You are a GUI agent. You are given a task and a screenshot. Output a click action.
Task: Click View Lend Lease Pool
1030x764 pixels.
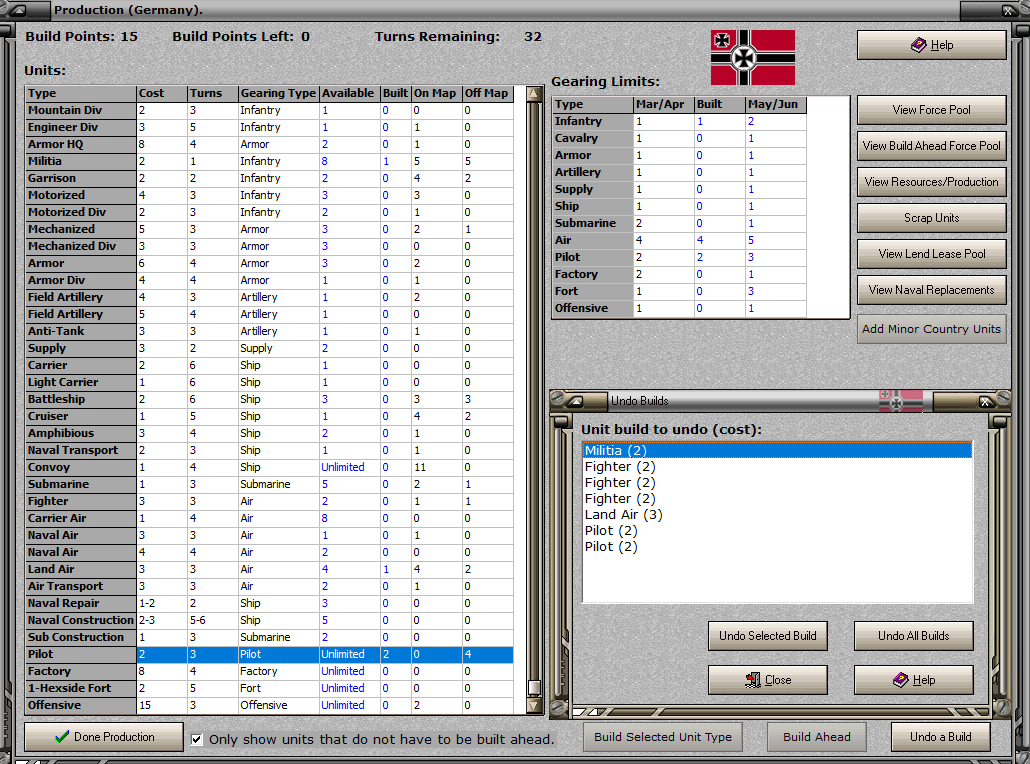[931, 254]
